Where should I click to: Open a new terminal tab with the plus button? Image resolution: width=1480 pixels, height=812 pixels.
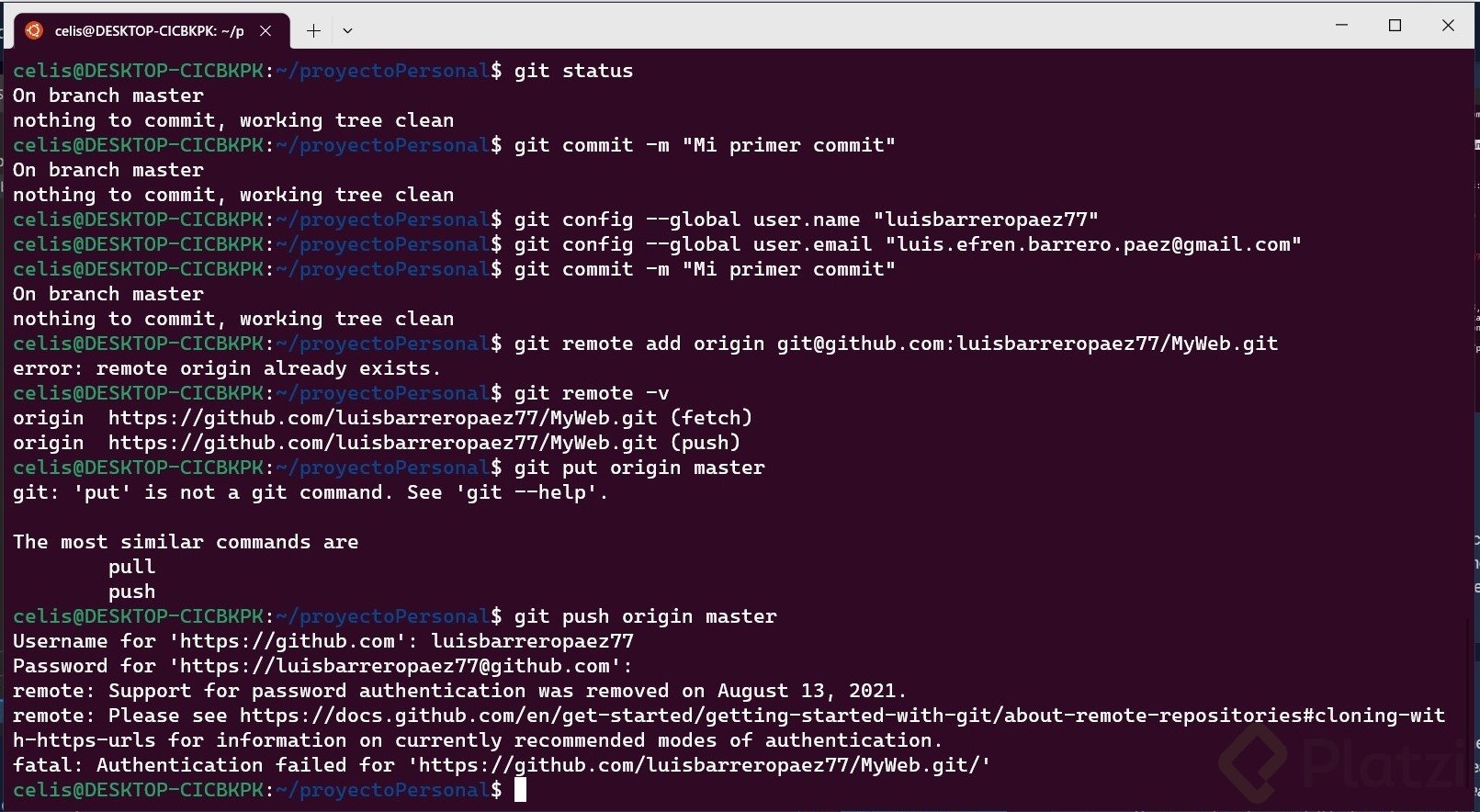[x=313, y=30]
